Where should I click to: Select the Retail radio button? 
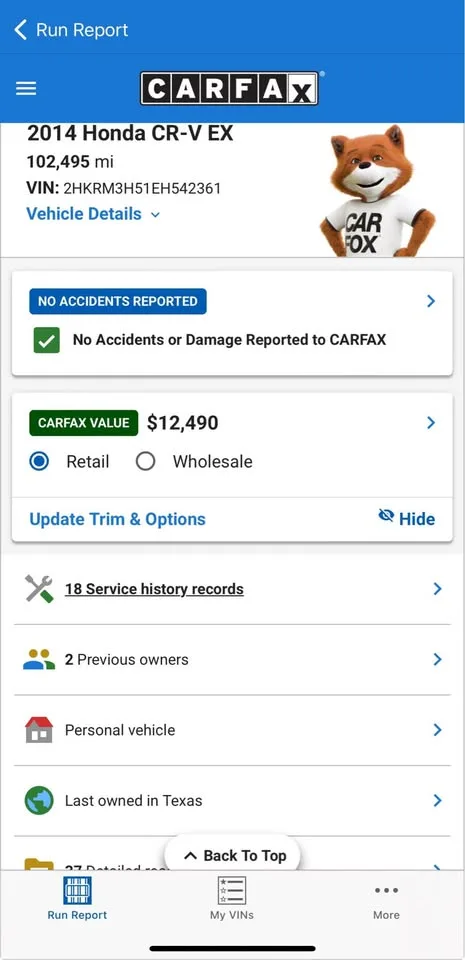(39, 462)
